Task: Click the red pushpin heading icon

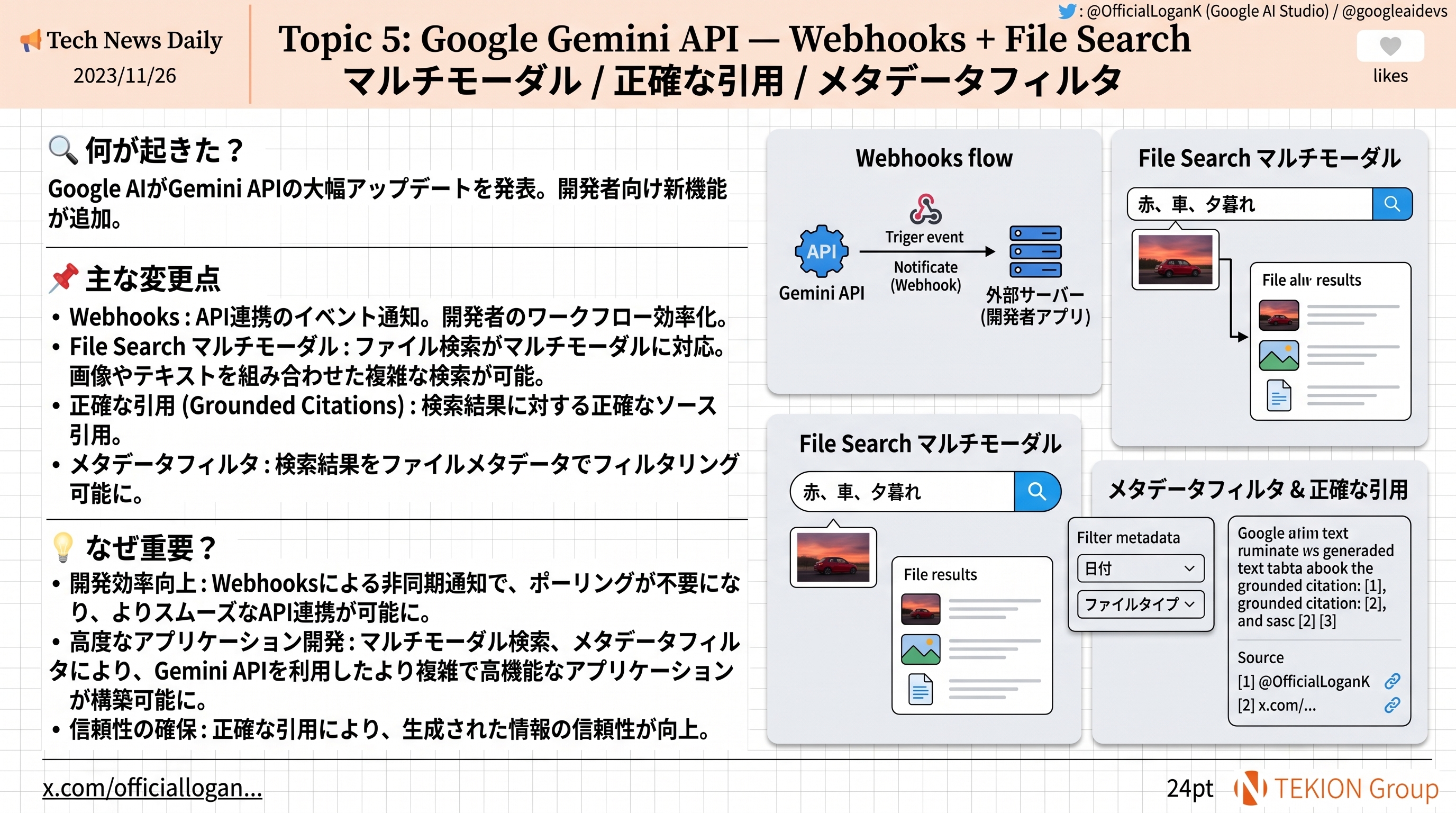Action: [x=63, y=278]
